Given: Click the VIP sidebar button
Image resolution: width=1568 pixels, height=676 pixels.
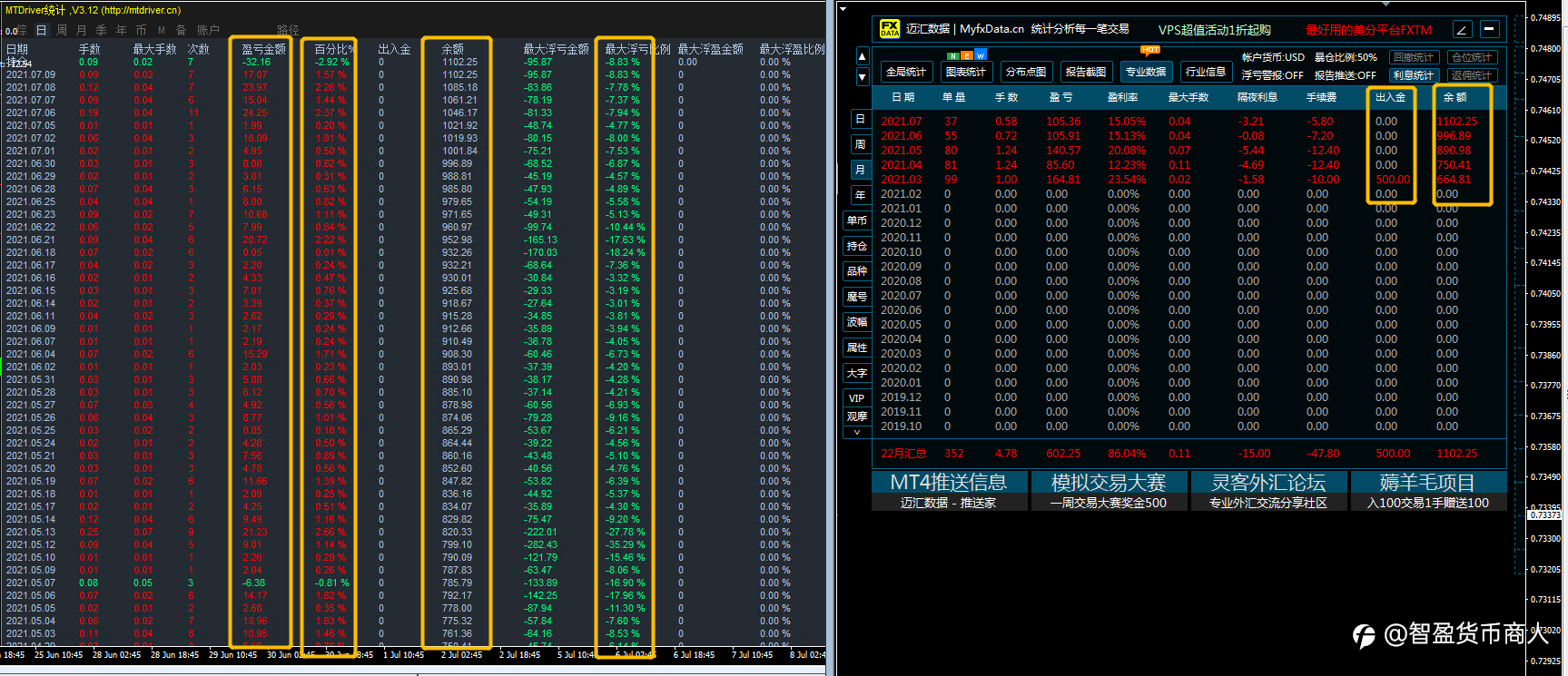Looking at the screenshot, I should tap(857, 398).
